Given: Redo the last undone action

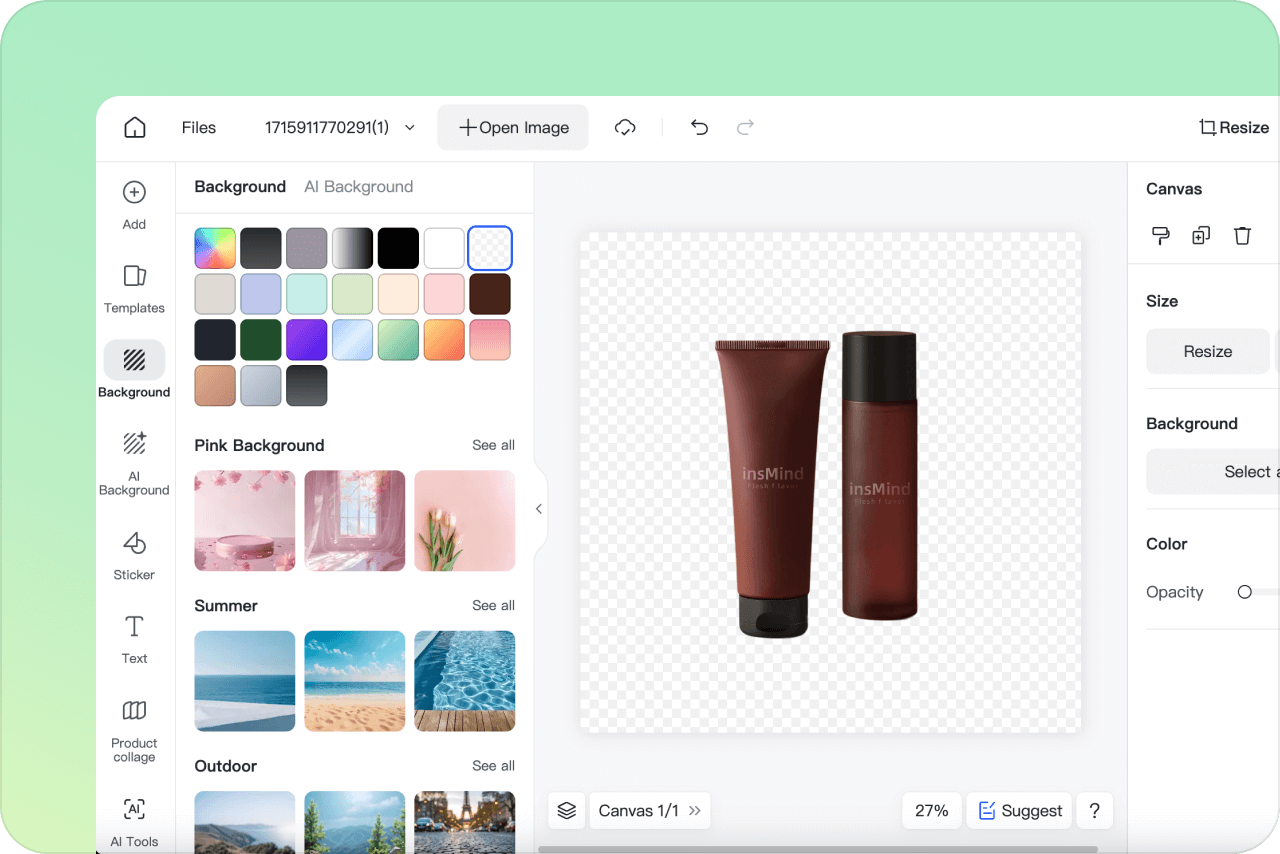Looking at the screenshot, I should (x=745, y=127).
